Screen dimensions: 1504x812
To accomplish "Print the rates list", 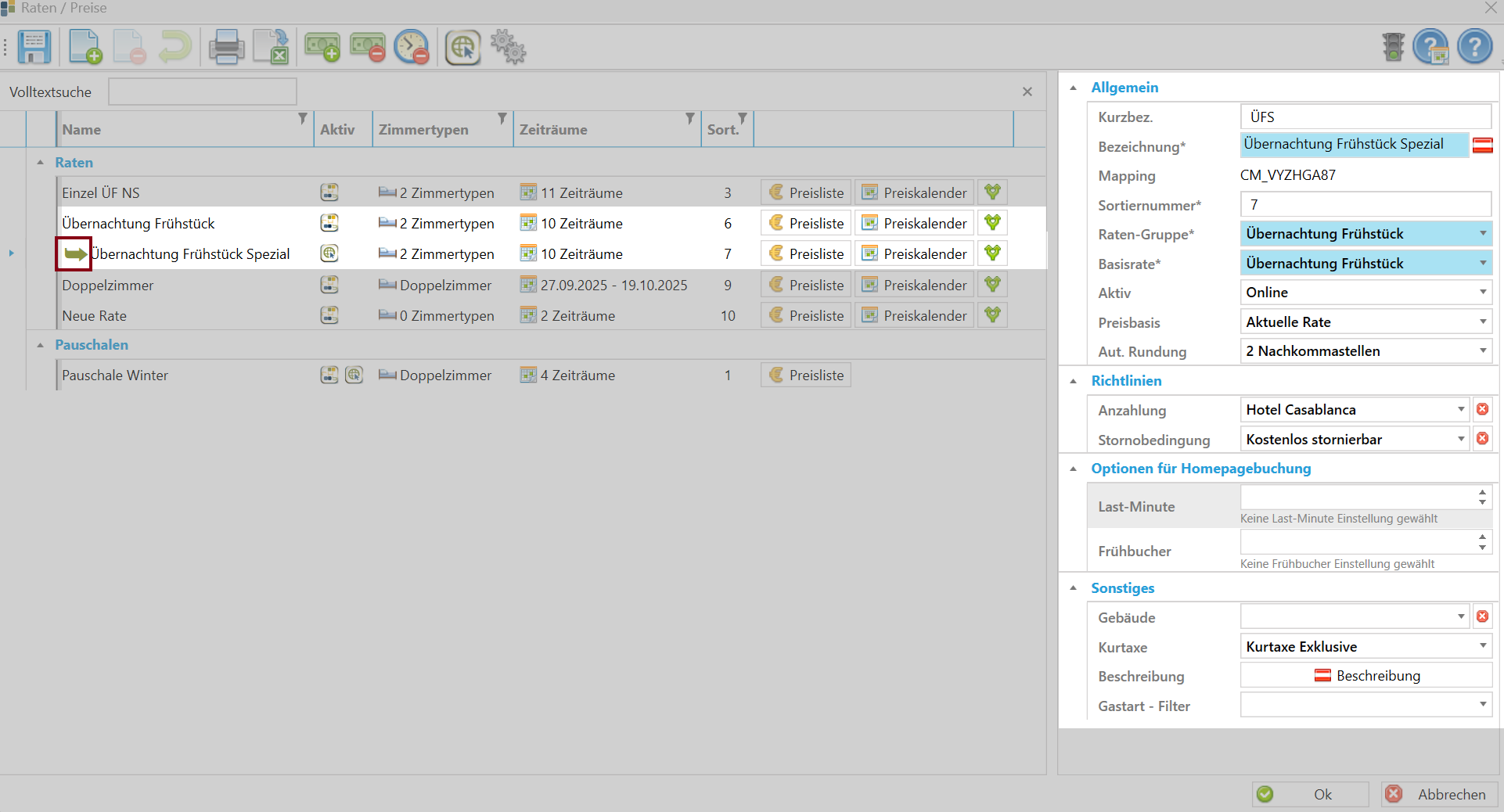I will click(x=227, y=47).
